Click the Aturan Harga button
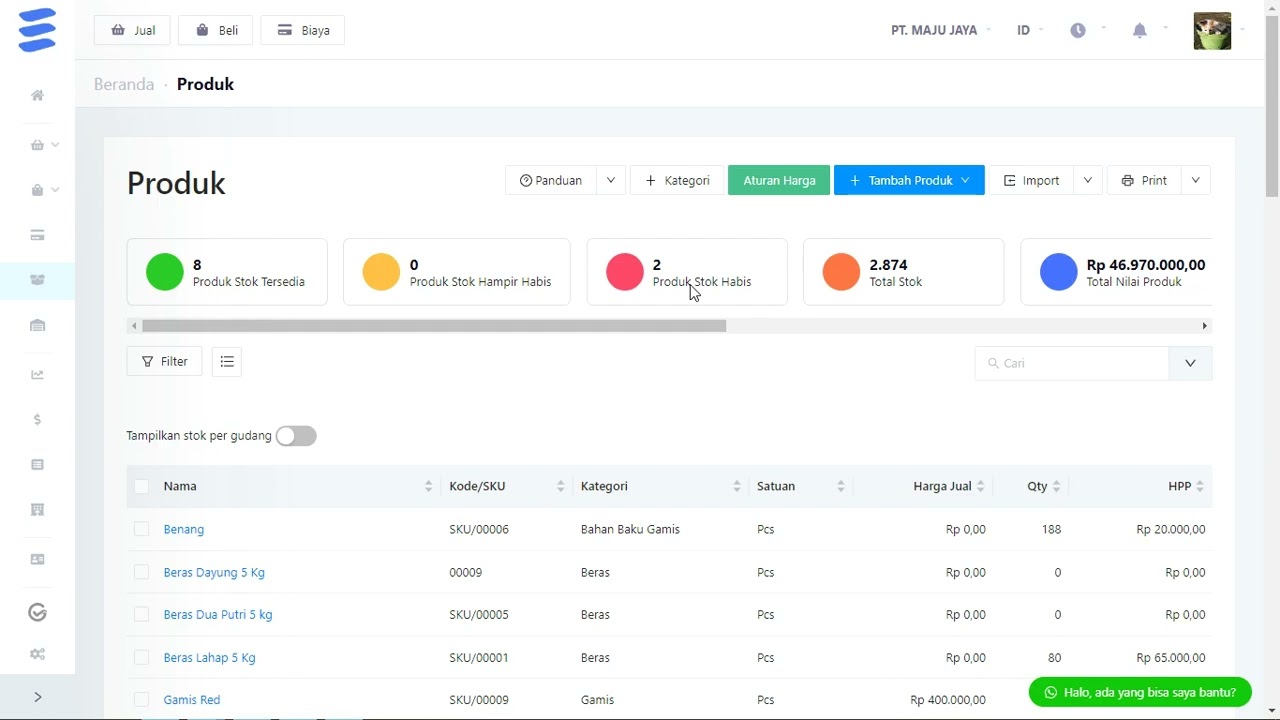The width and height of the screenshot is (1280, 720). 779,181
